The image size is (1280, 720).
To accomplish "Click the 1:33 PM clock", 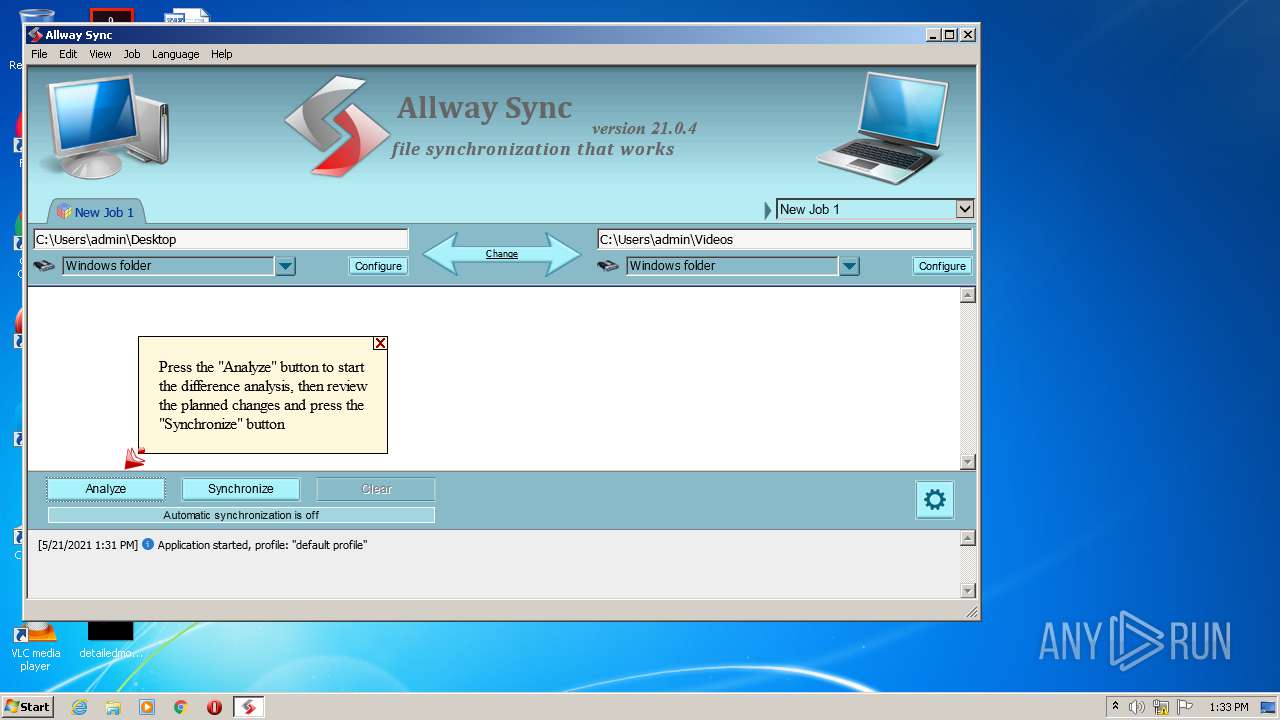I will point(1228,707).
